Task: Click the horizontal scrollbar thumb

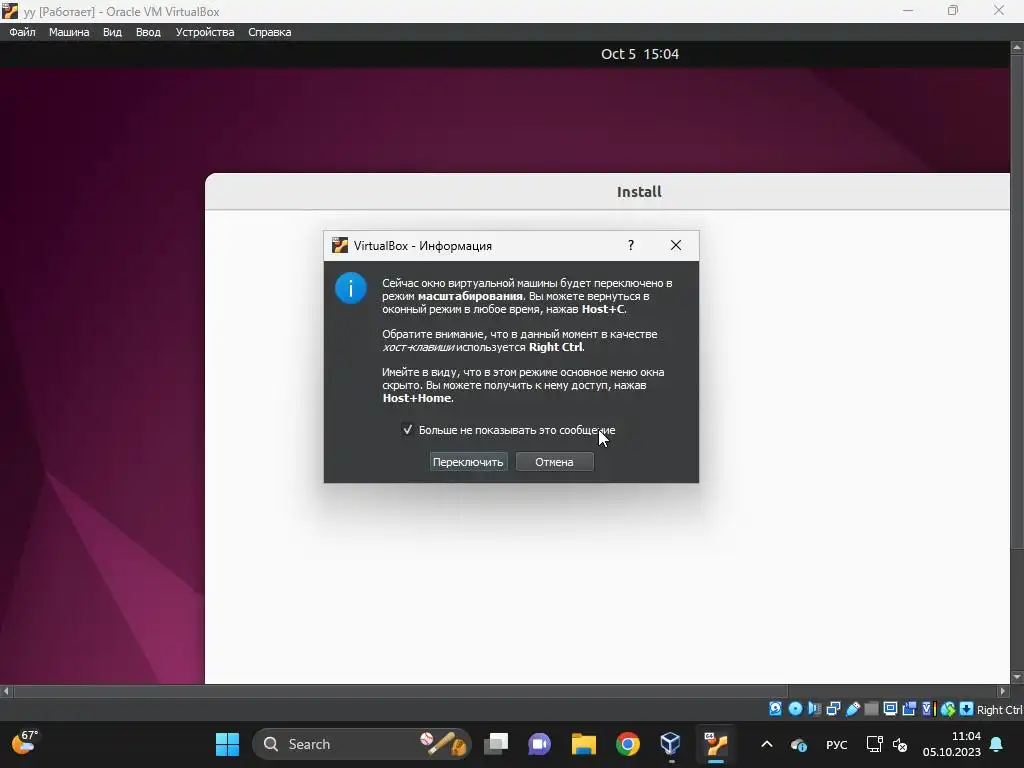Action: [400, 690]
